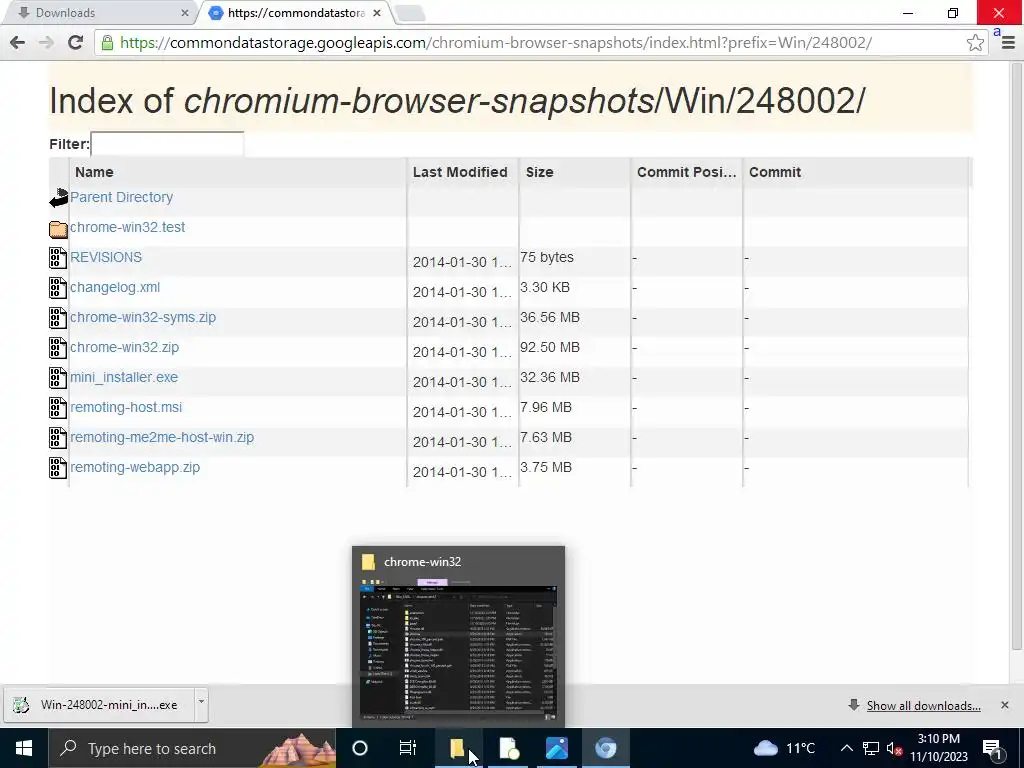Screen dimensions: 1024x768
Task: Click the muted speaker volume icon
Action: click(x=895, y=749)
